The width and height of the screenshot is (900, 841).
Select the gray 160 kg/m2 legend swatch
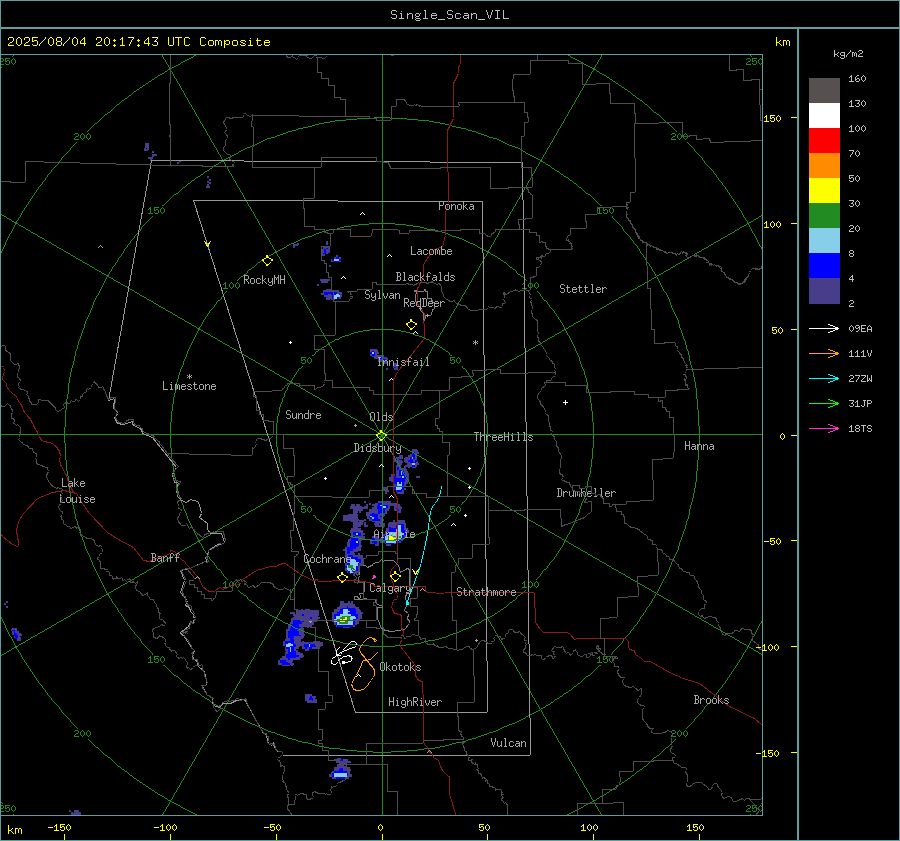coord(824,91)
